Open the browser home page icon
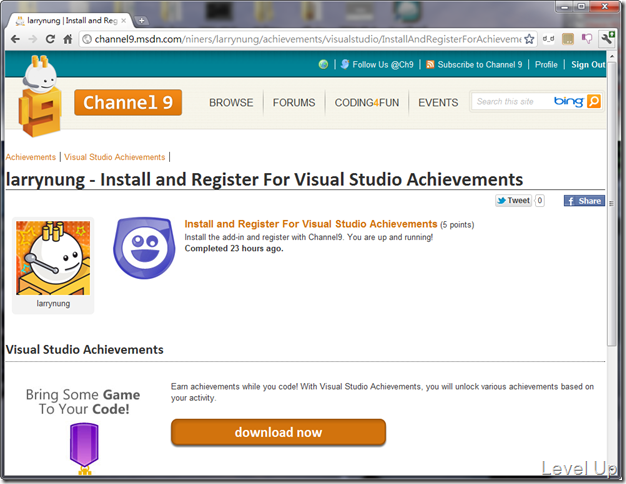626x484 pixels. click(68, 39)
